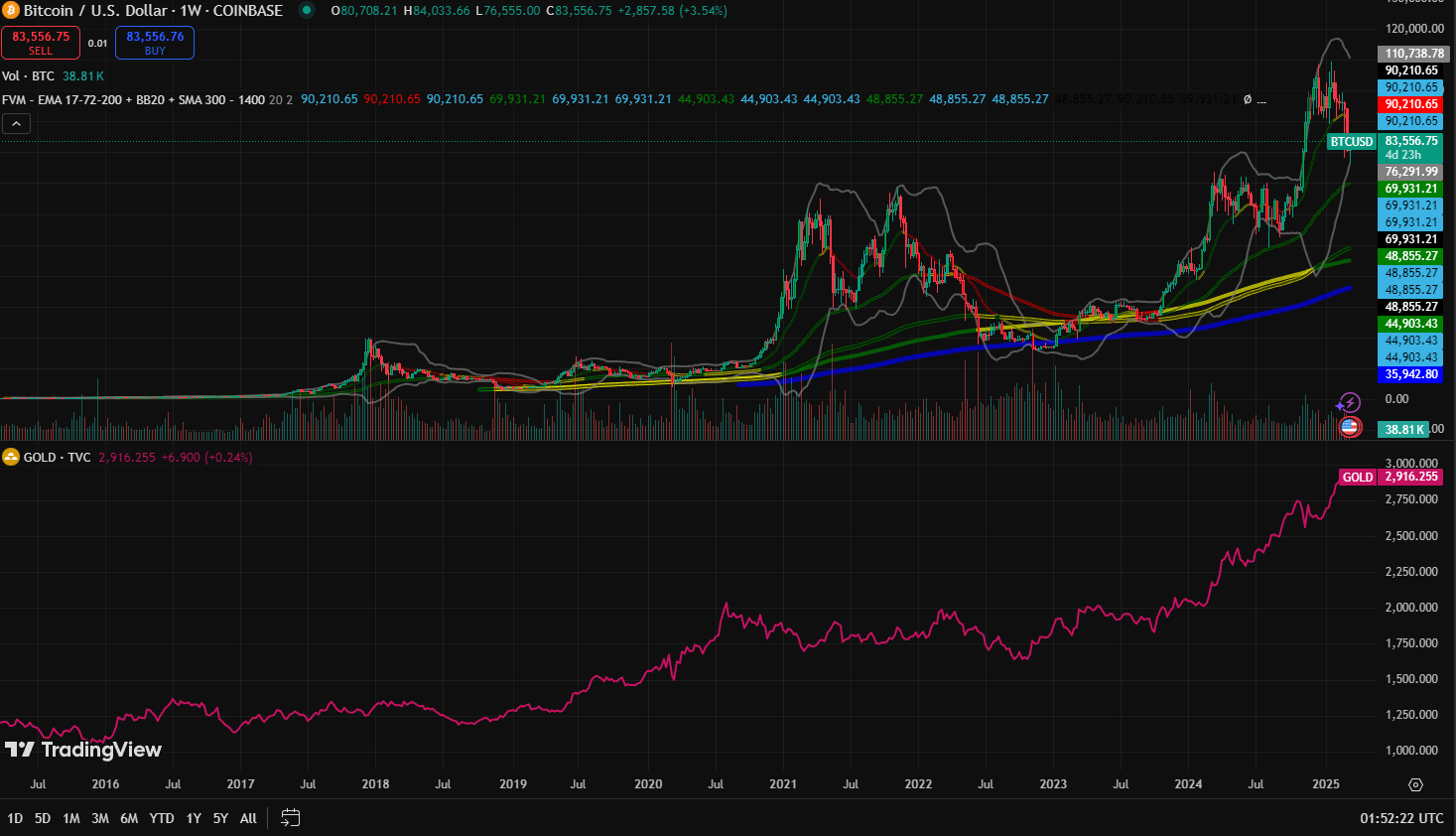
Task: Click the gray 76,291.99 price axis label
Action: (x=1411, y=172)
